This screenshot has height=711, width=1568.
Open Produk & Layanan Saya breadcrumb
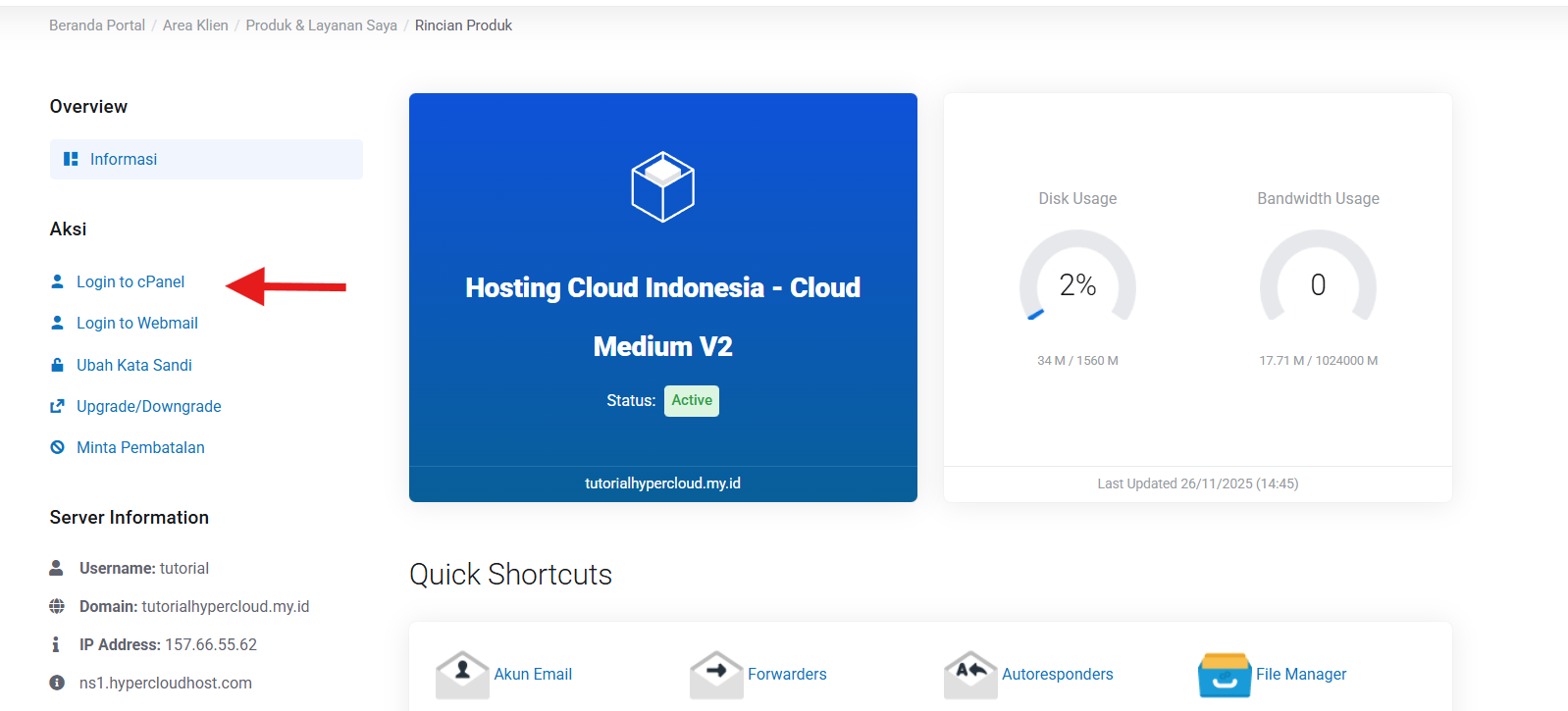[x=321, y=25]
